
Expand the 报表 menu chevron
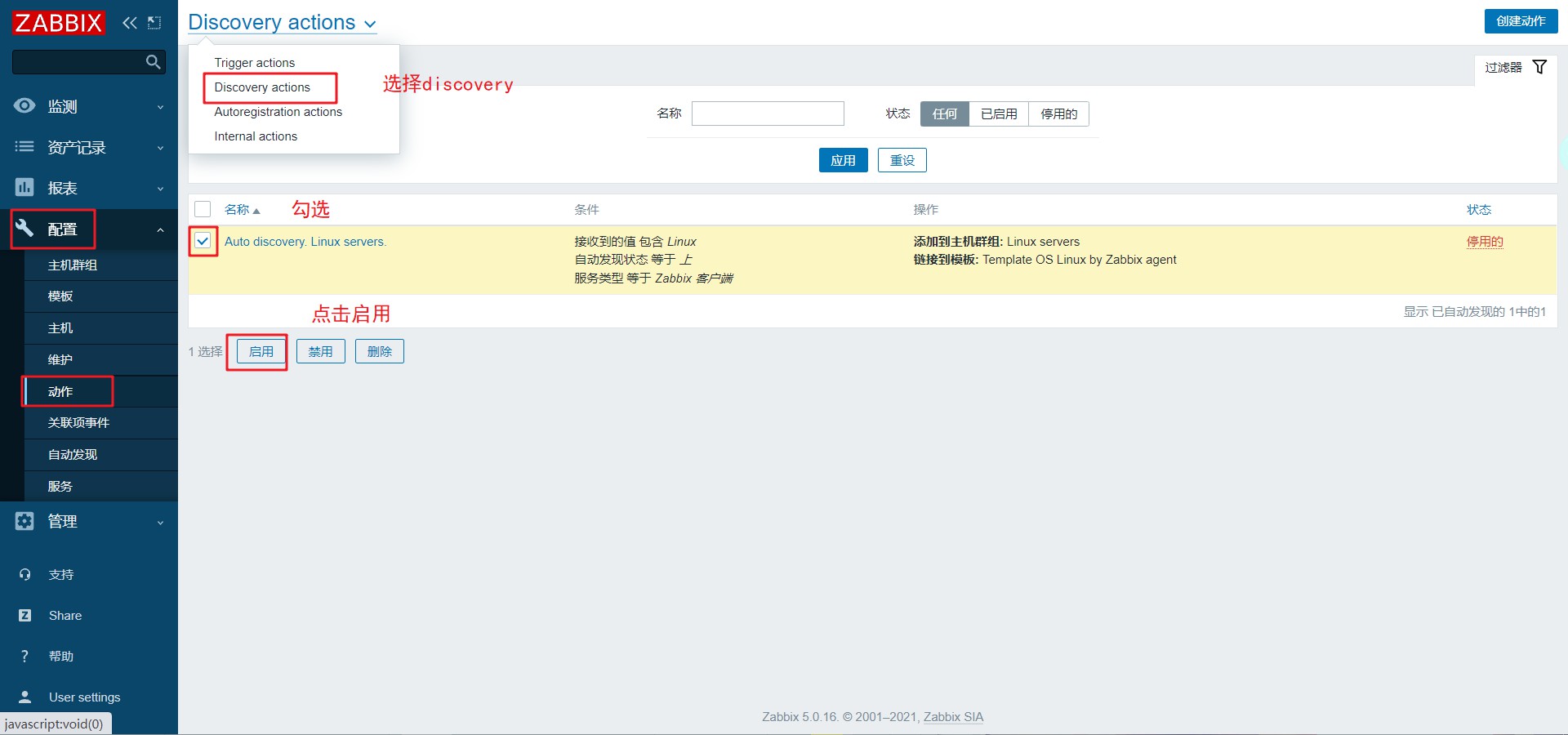coord(160,189)
